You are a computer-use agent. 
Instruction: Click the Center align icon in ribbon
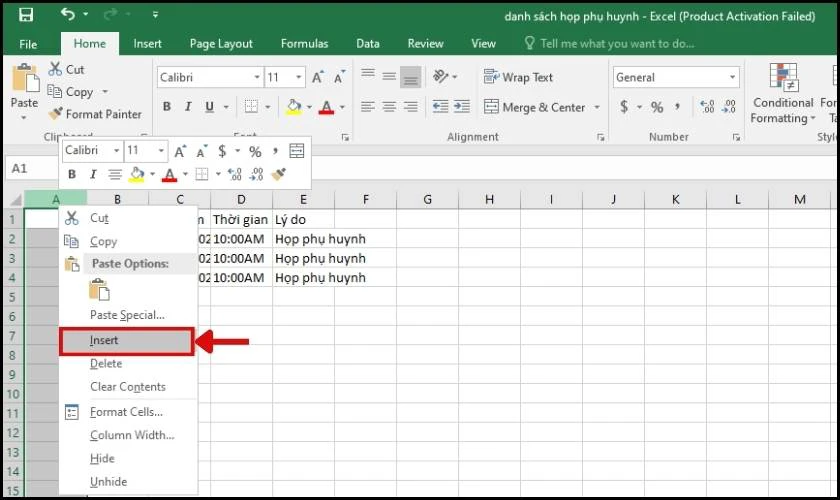coord(389,107)
